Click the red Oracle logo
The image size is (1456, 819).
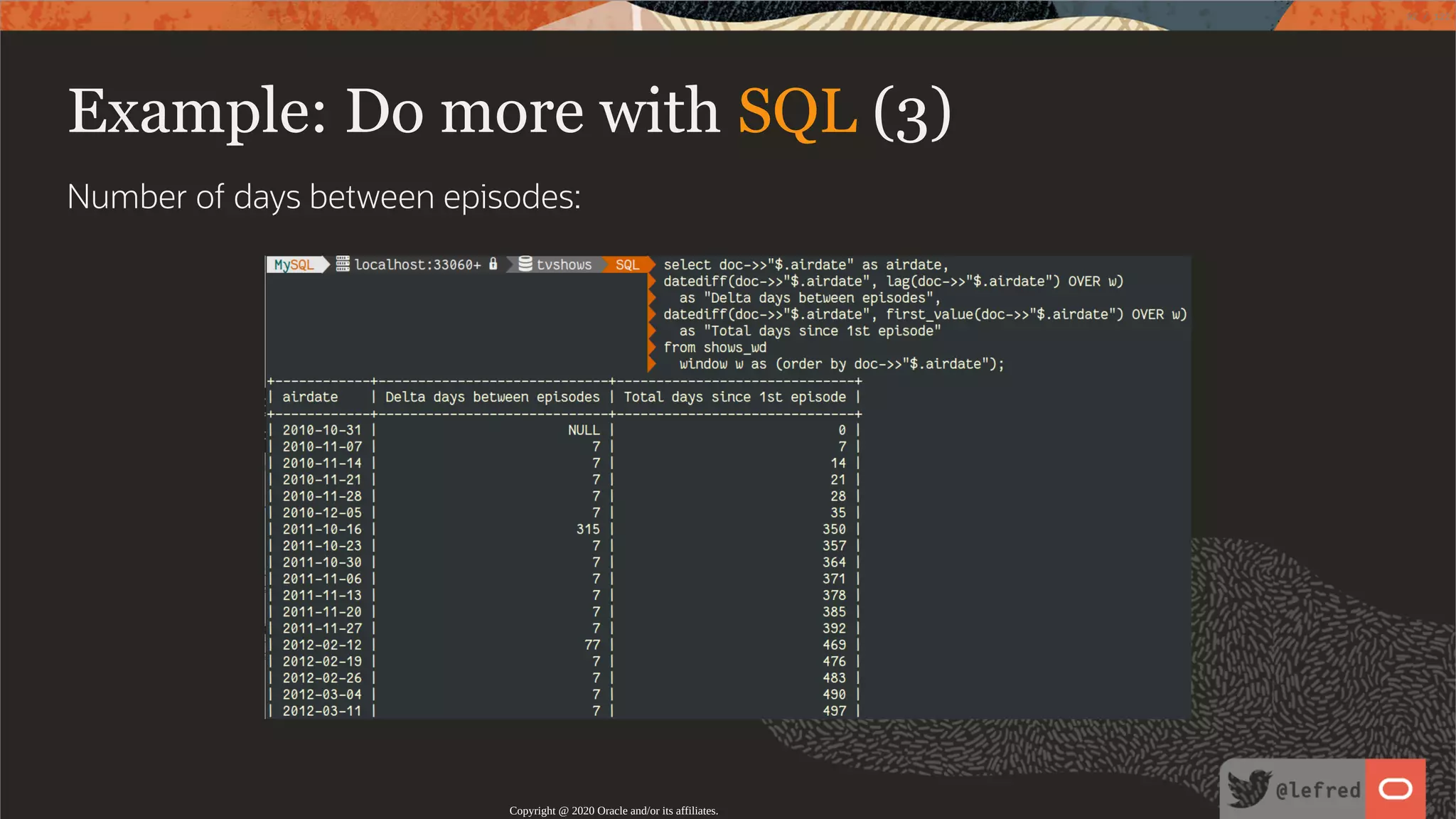[x=1395, y=789]
